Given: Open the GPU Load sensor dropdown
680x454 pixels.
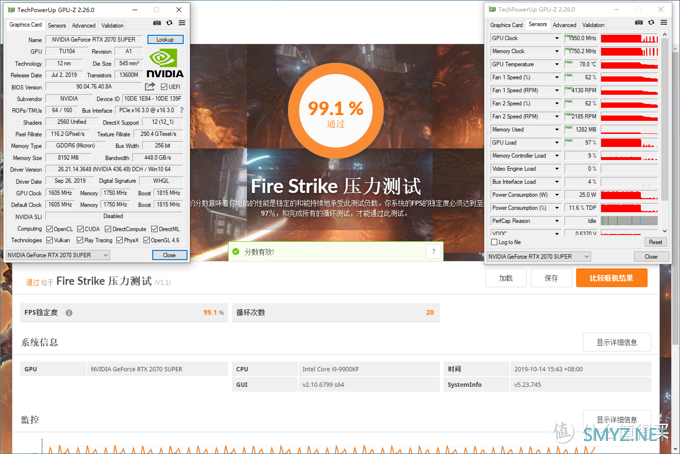Looking at the screenshot, I should (x=557, y=142).
